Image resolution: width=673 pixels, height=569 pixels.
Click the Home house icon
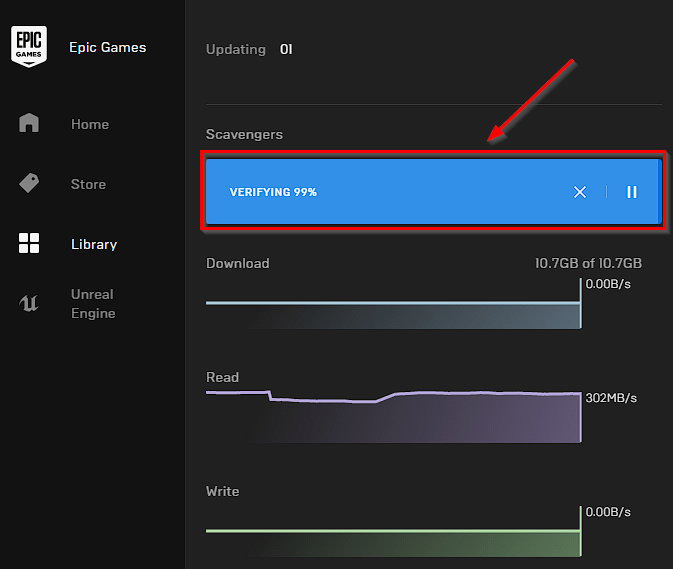pyautogui.click(x=29, y=123)
